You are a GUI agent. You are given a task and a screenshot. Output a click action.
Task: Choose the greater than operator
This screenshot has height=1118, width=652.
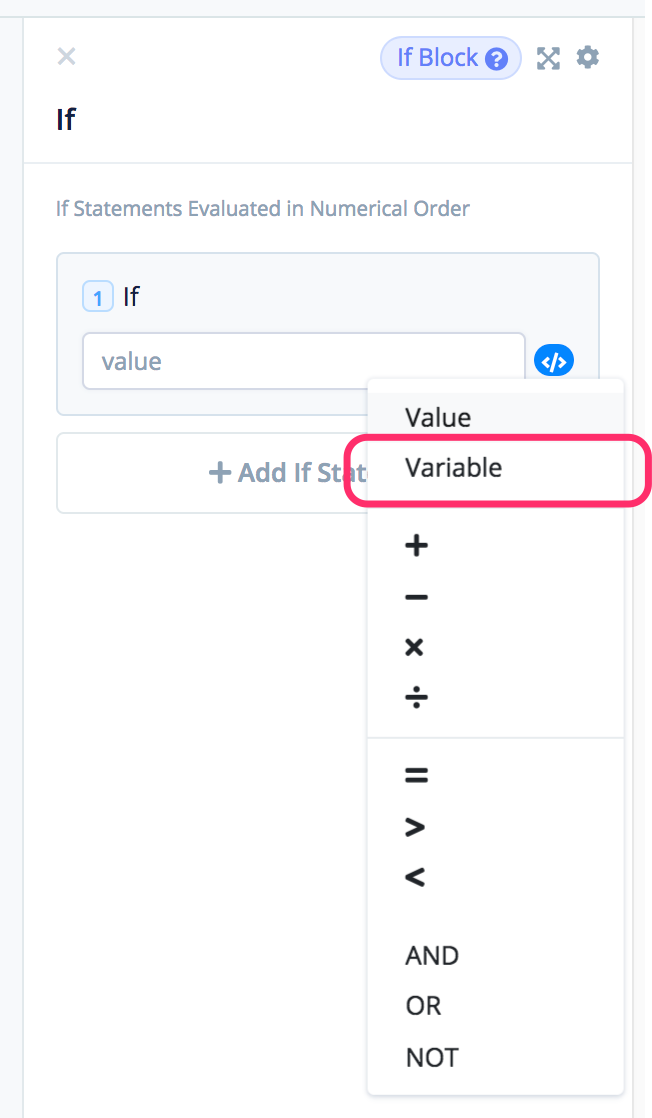[416, 827]
